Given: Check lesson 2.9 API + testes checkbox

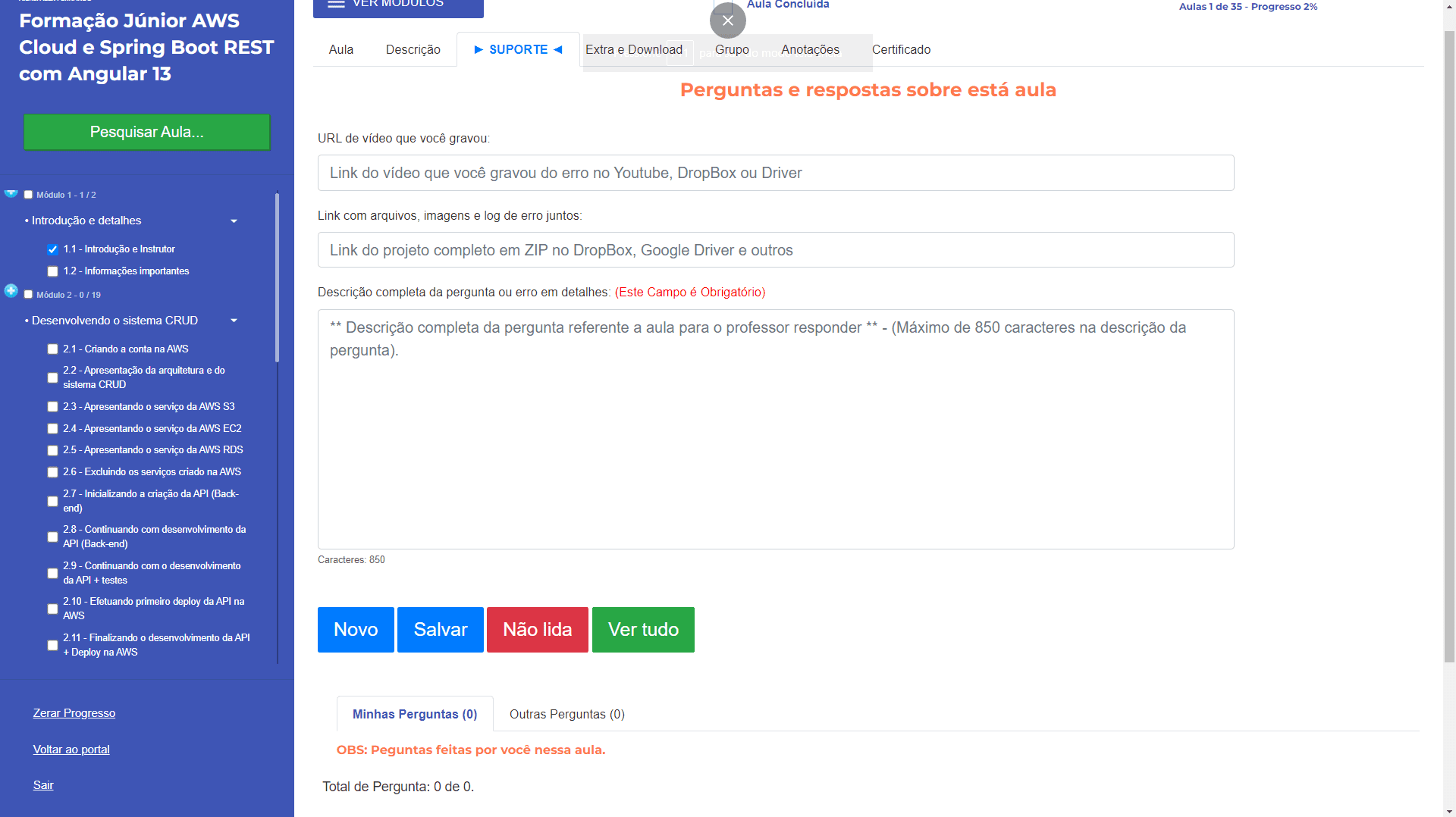Looking at the screenshot, I should pos(52,573).
